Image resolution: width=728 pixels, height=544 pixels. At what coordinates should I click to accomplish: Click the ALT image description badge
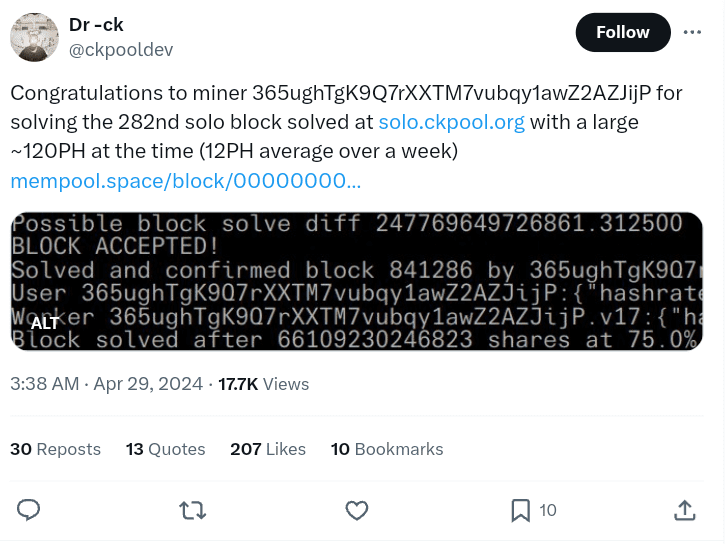pos(44,323)
